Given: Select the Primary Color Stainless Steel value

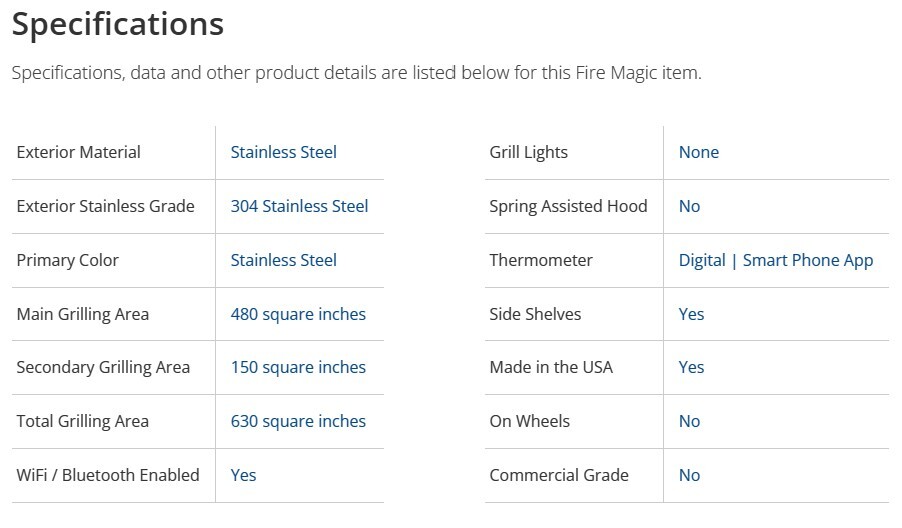Looking at the screenshot, I should tap(283, 260).
